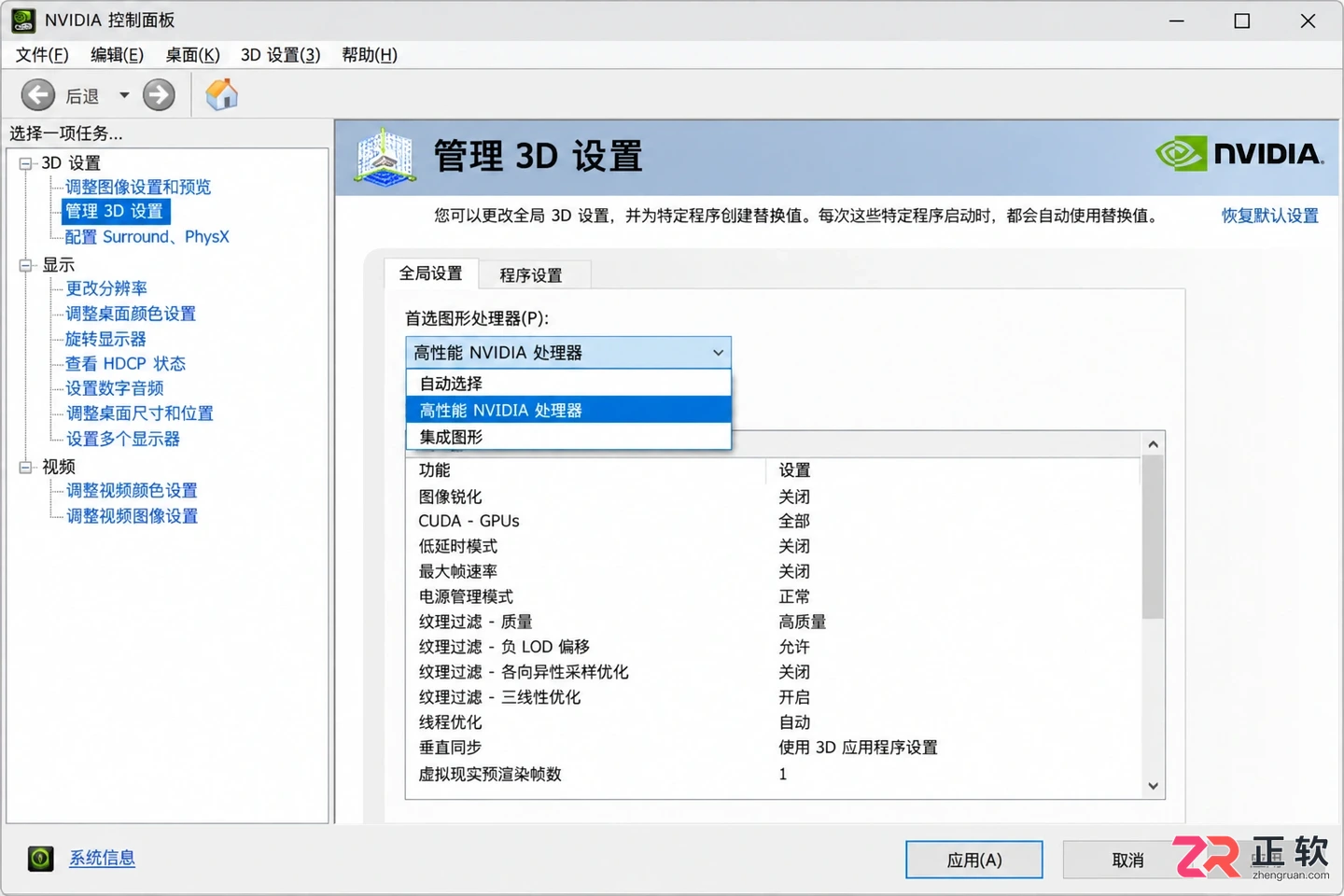
Task: Click the 正常 value for power management
Action: (x=794, y=596)
